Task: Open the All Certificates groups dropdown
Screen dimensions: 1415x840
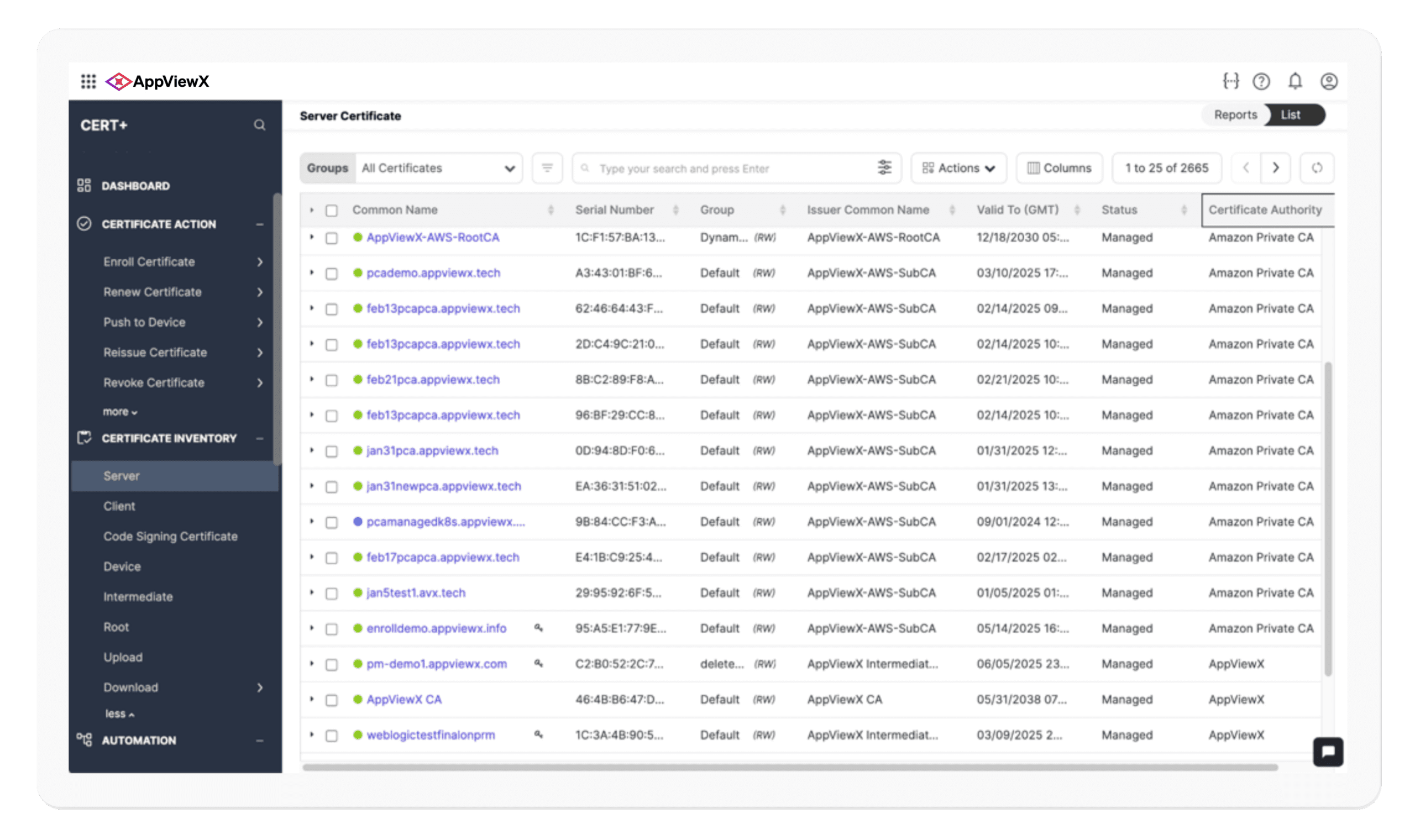Action: point(439,168)
